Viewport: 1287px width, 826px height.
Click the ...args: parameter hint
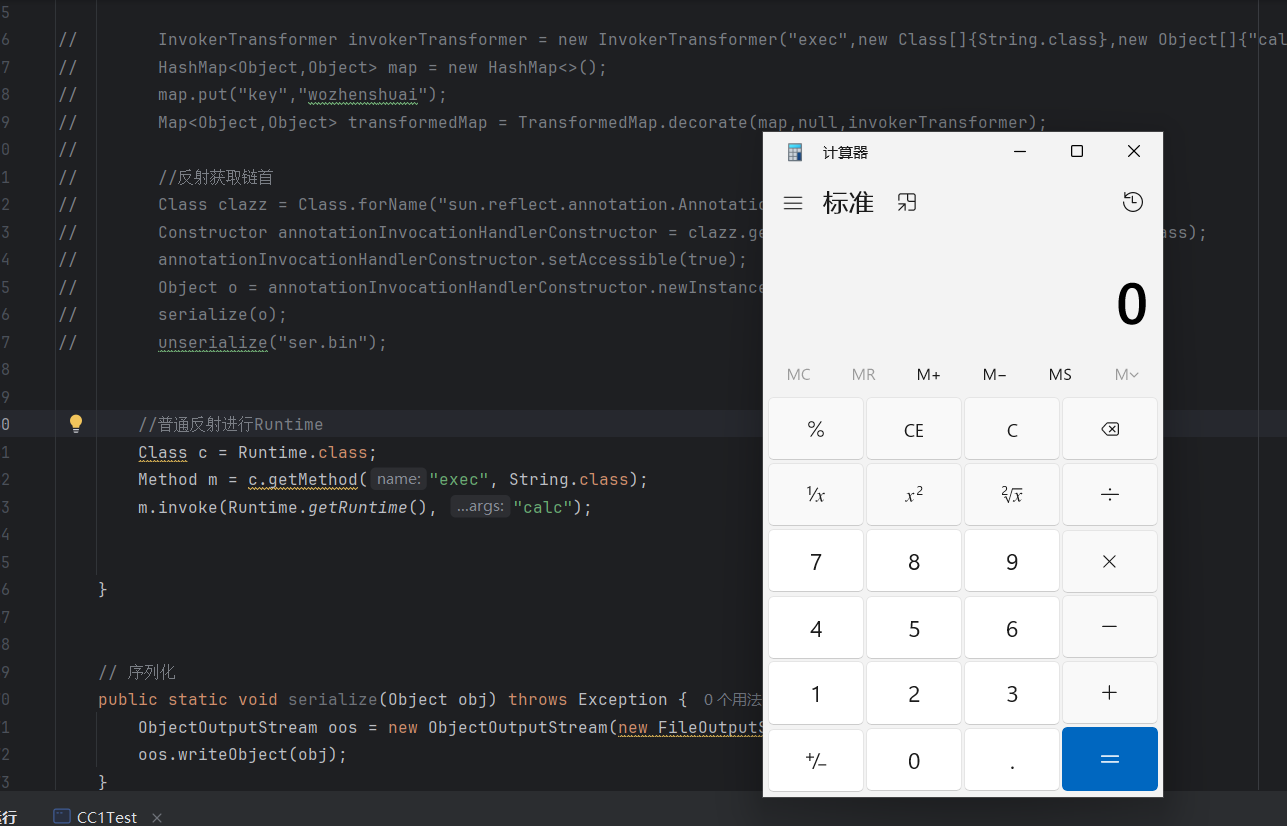(480, 507)
